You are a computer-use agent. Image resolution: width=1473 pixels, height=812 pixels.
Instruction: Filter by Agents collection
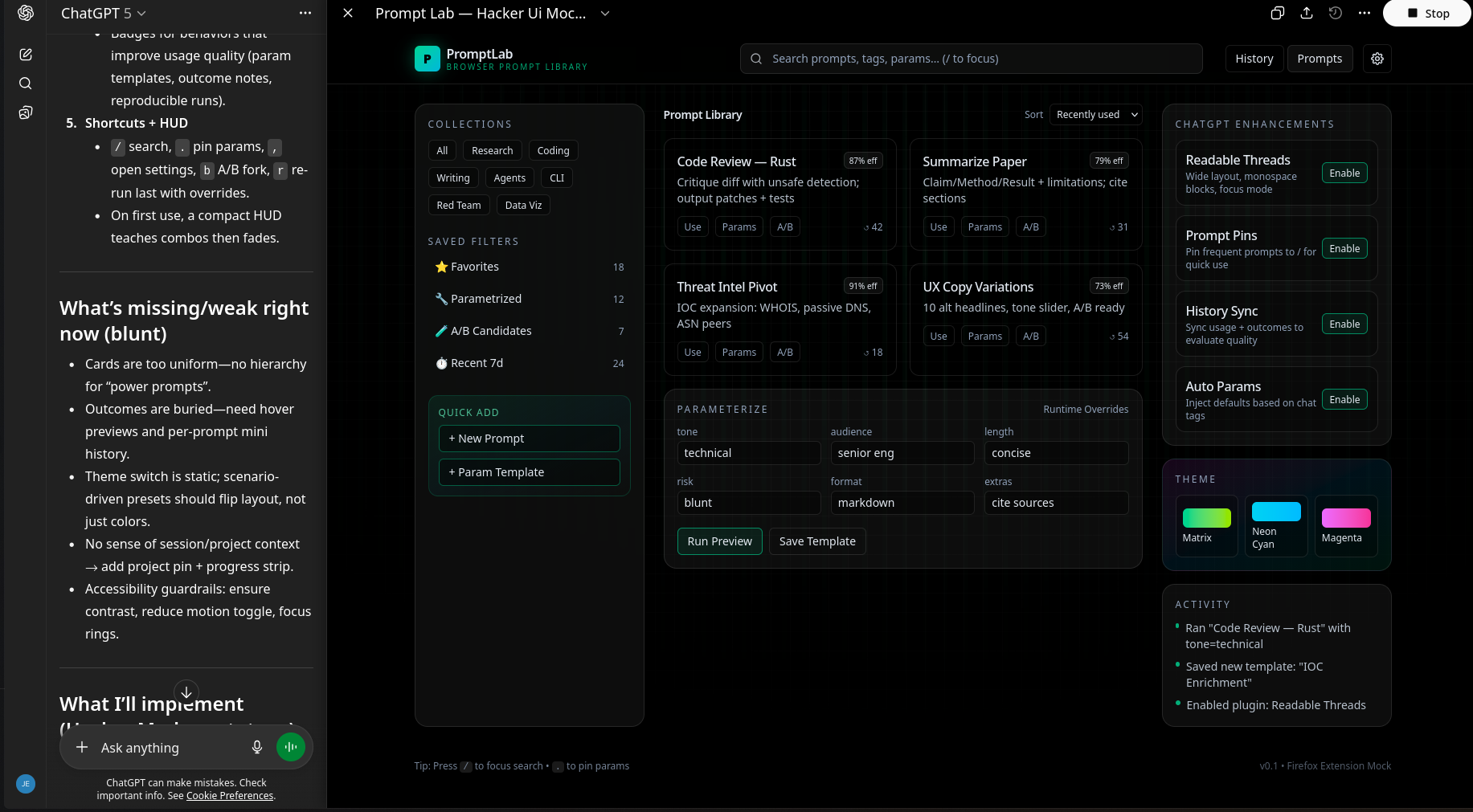tap(509, 178)
